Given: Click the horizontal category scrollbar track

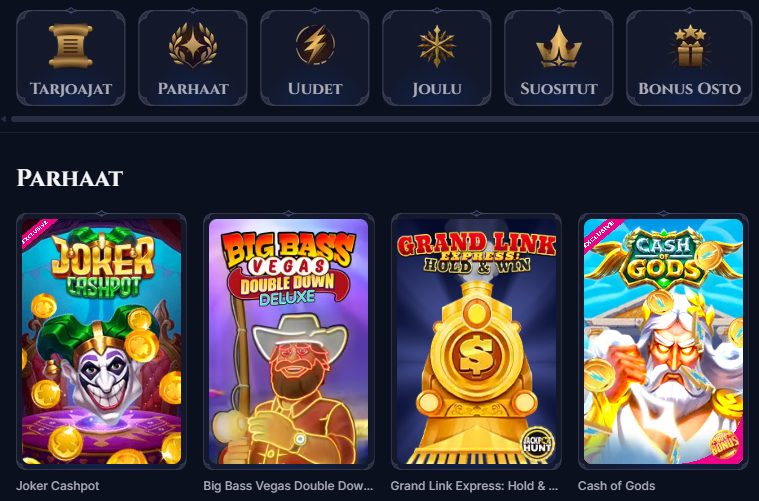Looking at the screenshot, I should click(x=385, y=119).
